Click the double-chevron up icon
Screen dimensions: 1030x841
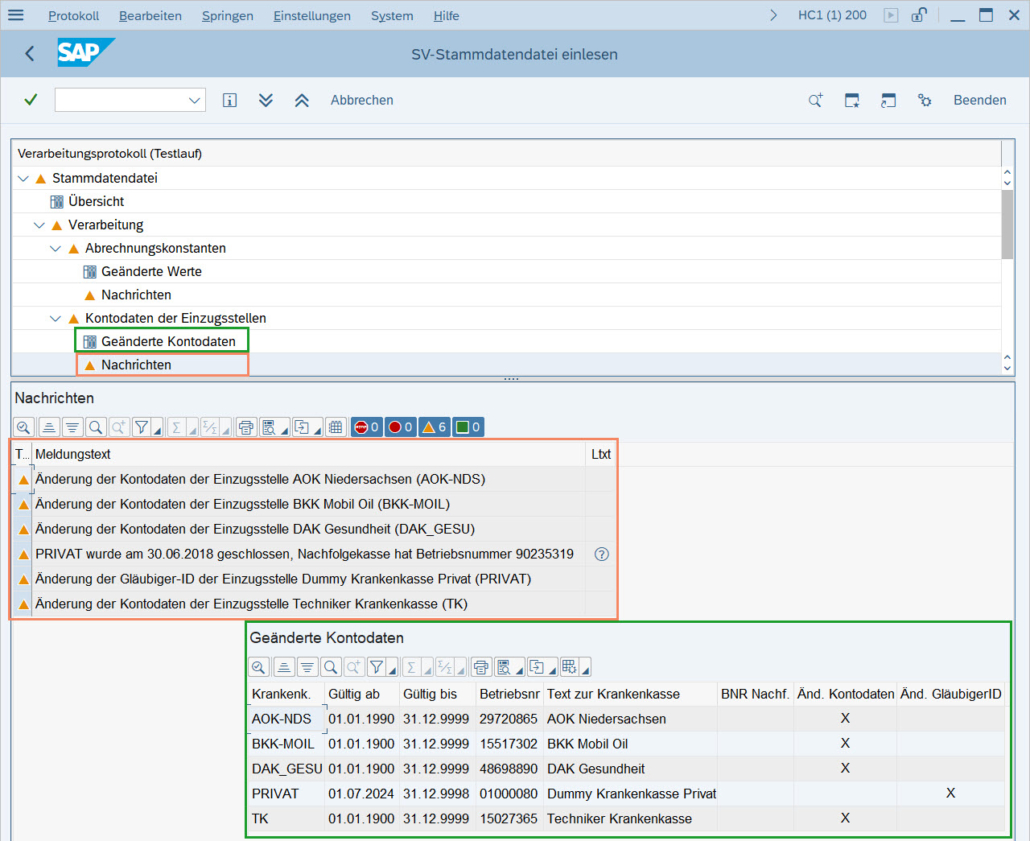[x=302, y=100]
